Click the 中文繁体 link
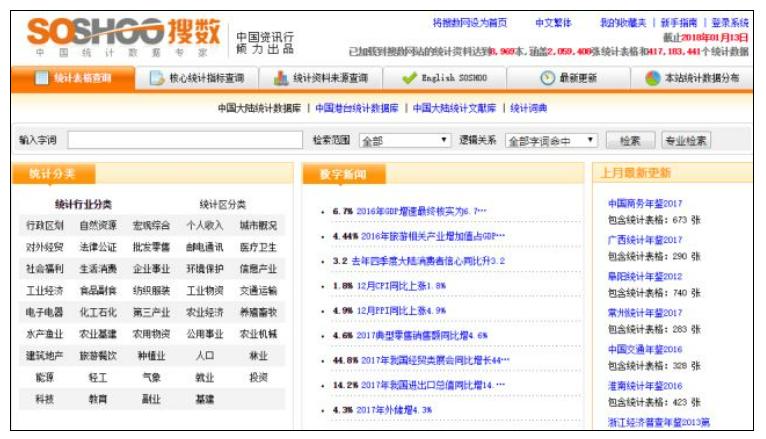Viewport: 766px width, 439px height. 553,23
